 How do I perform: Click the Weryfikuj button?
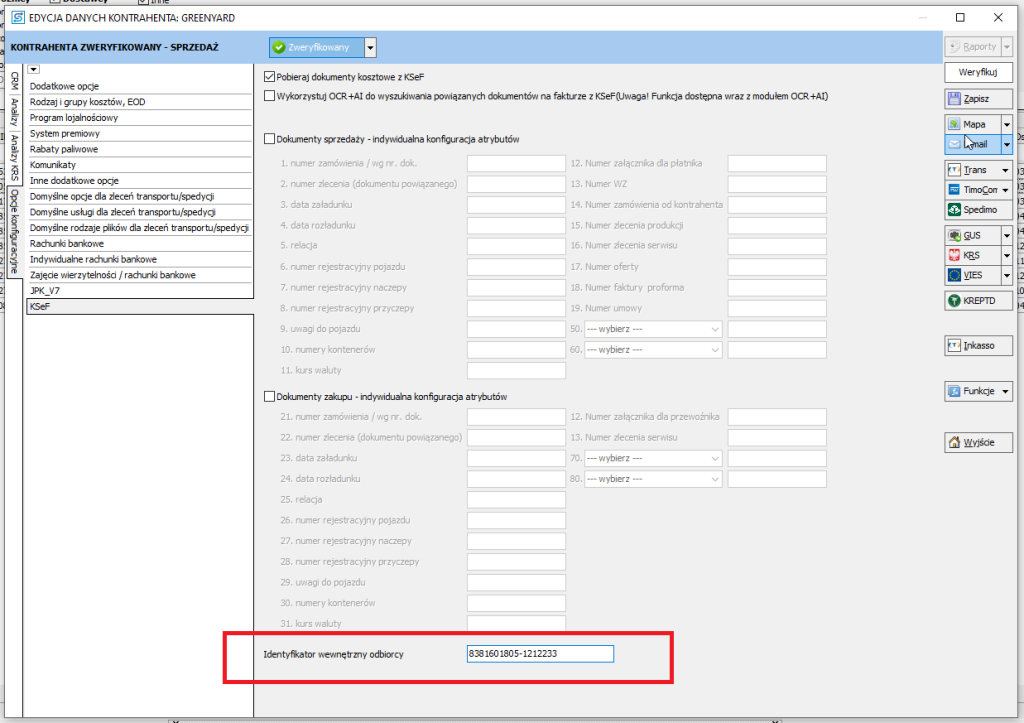[979, 73]
